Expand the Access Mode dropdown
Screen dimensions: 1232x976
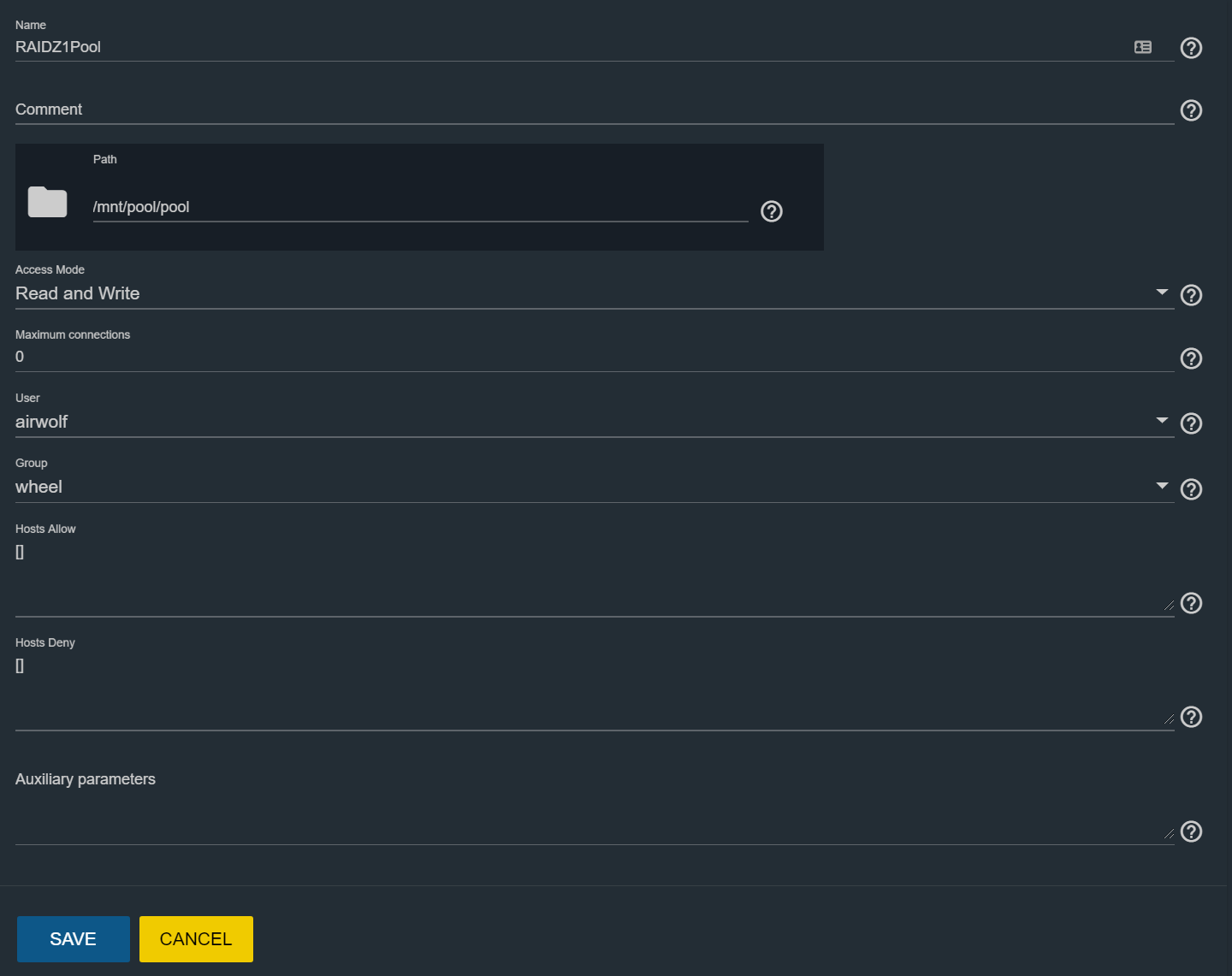point(595,293)
